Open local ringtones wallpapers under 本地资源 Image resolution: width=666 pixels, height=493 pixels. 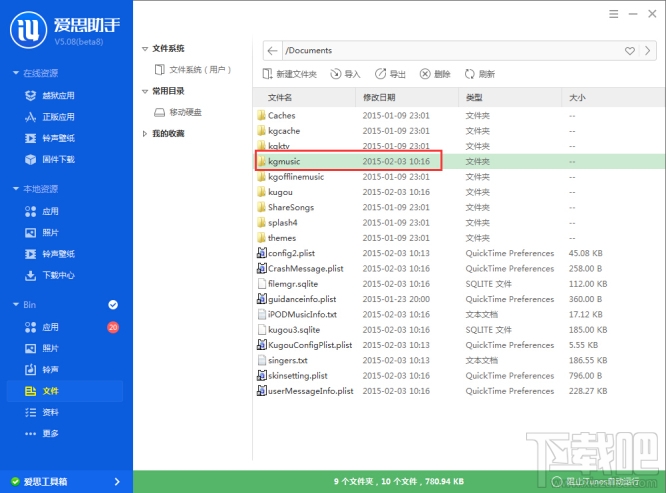(49, 254)
